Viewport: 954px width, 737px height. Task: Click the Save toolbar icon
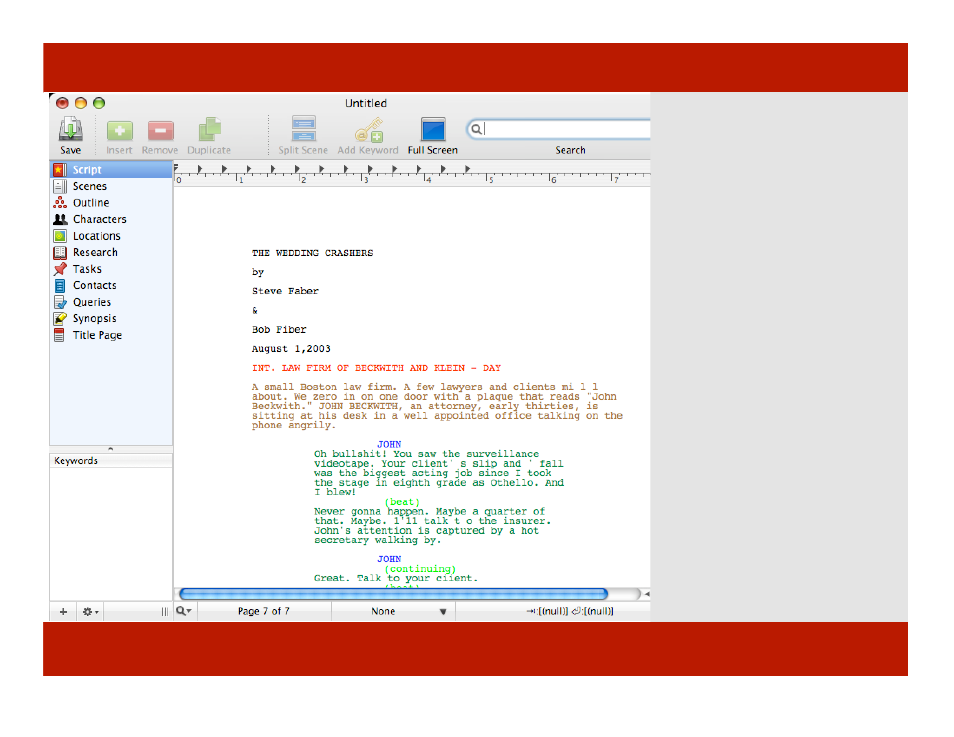point(71,129)
